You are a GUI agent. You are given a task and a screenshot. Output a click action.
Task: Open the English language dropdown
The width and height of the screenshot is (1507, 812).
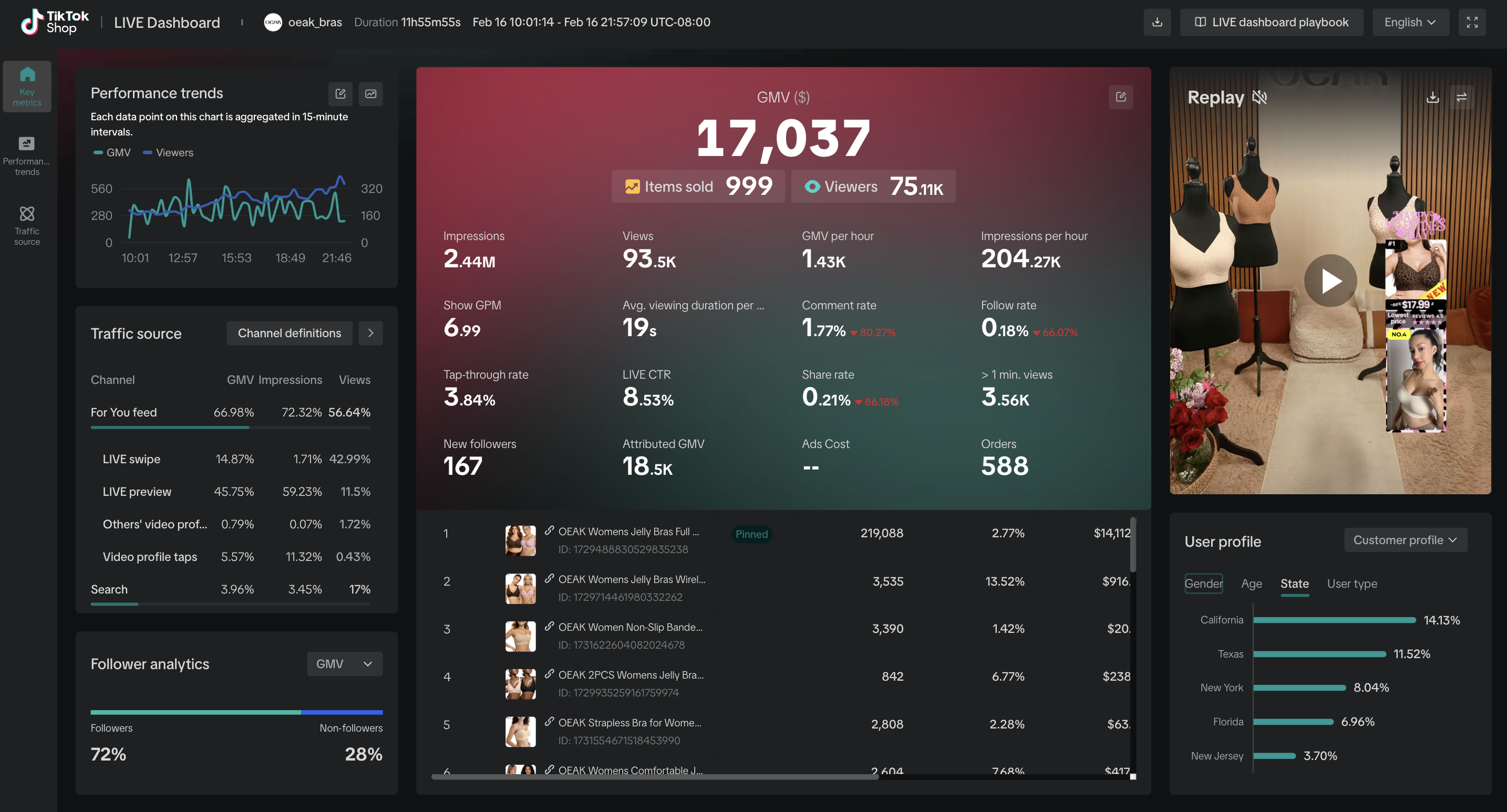click(1410, 22)
